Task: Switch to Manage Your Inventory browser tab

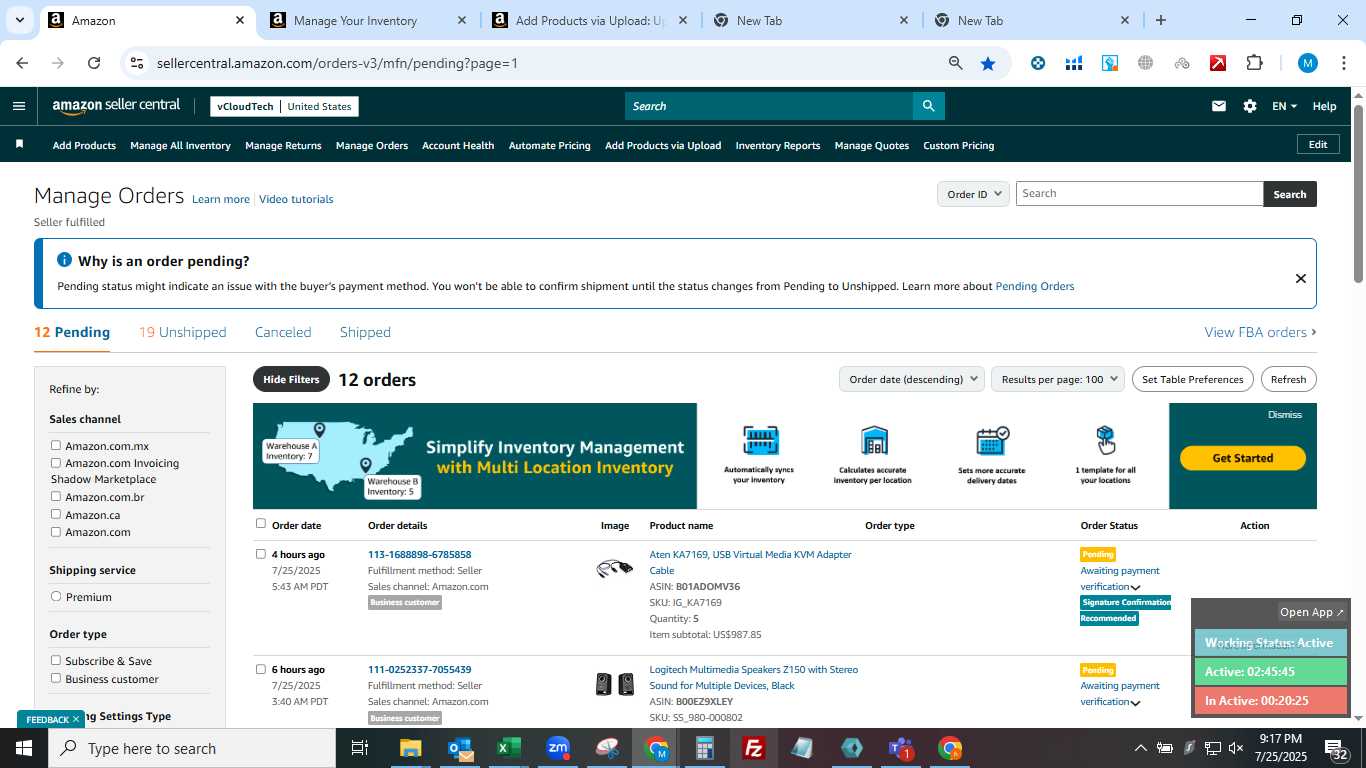Action: pos(355,20)
